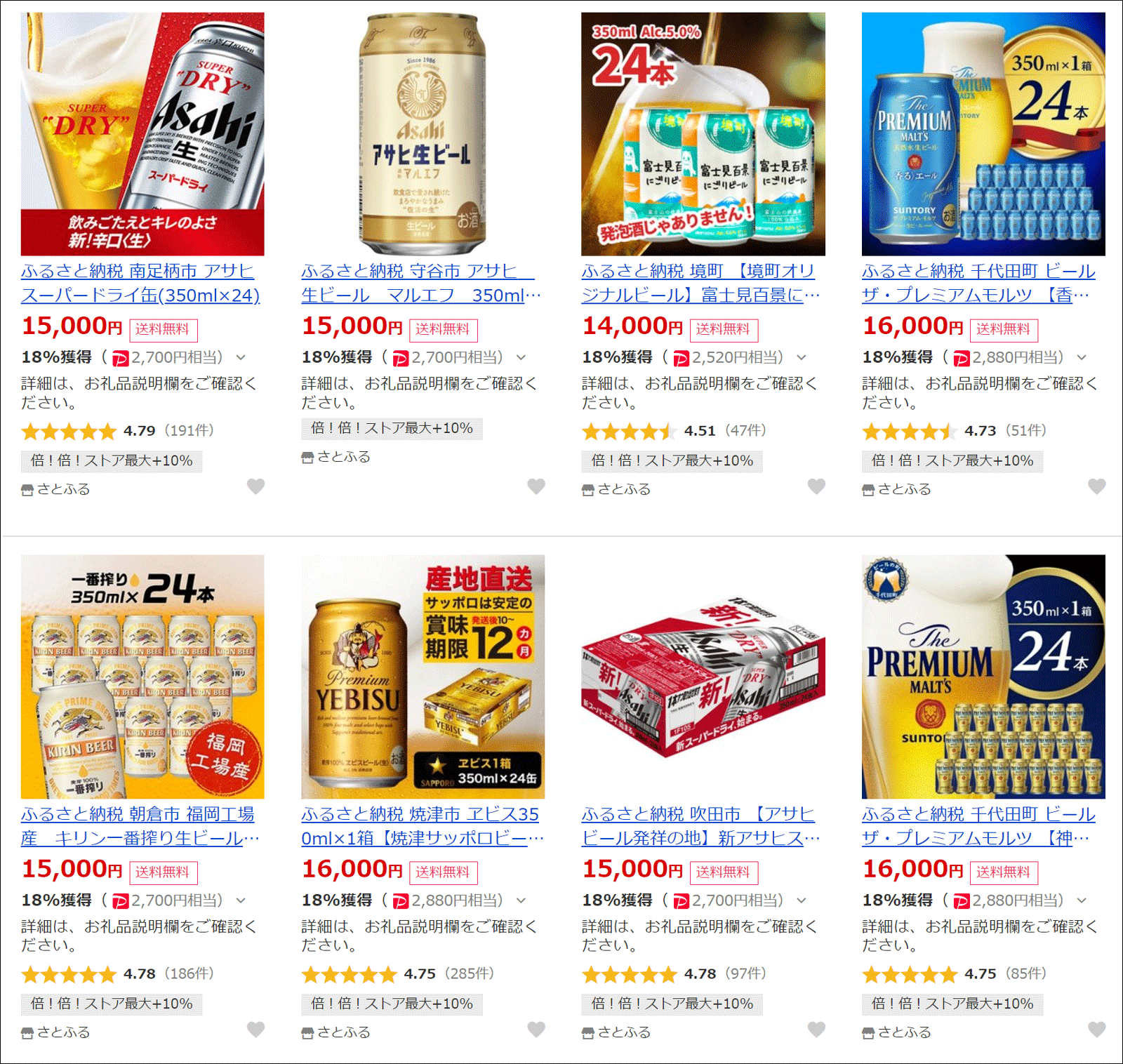Click 倍！倍！ストア最大+10% badge on Maruefu item

[x=392, y=428]
